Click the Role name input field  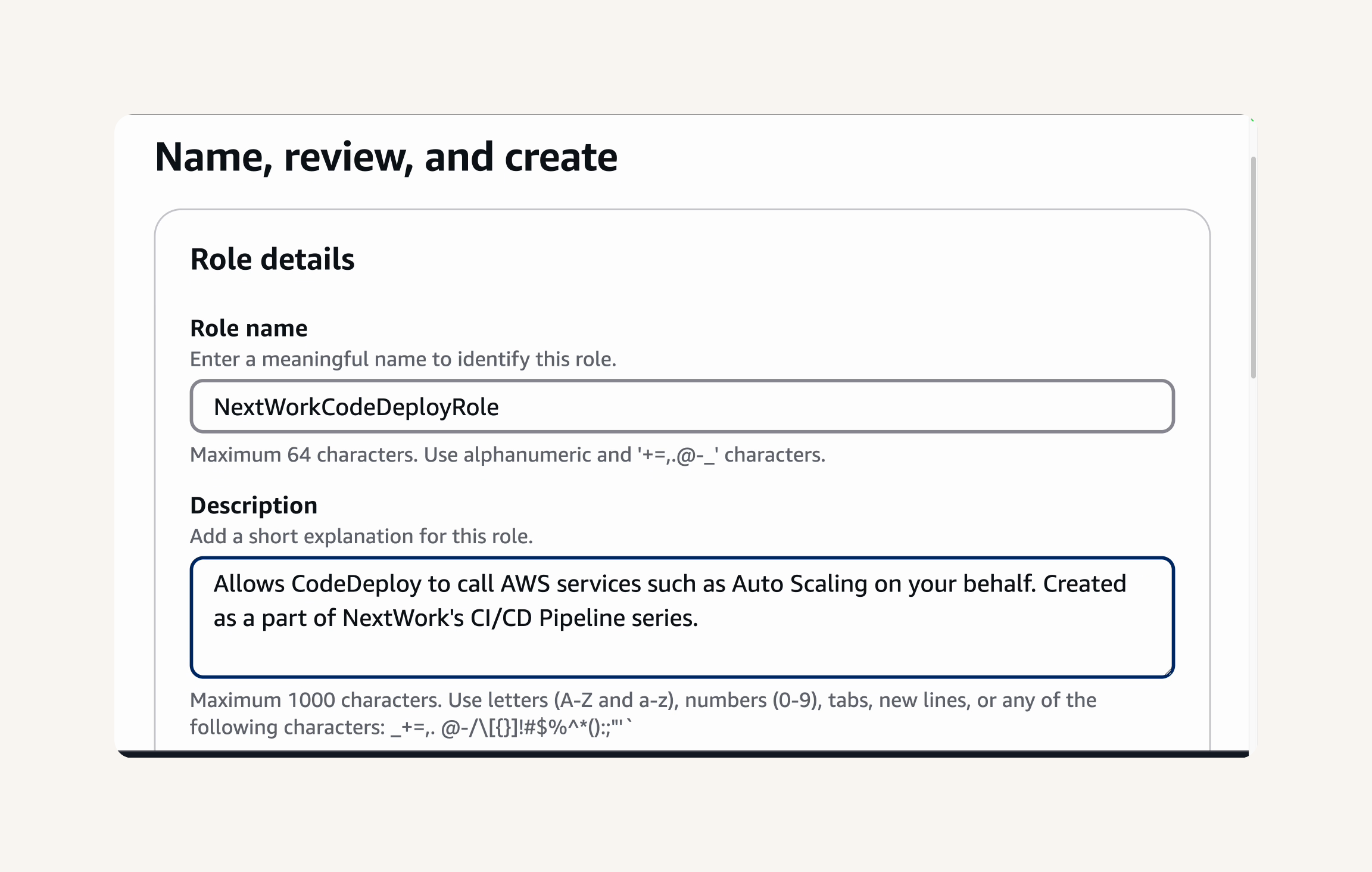coord(682,407)
